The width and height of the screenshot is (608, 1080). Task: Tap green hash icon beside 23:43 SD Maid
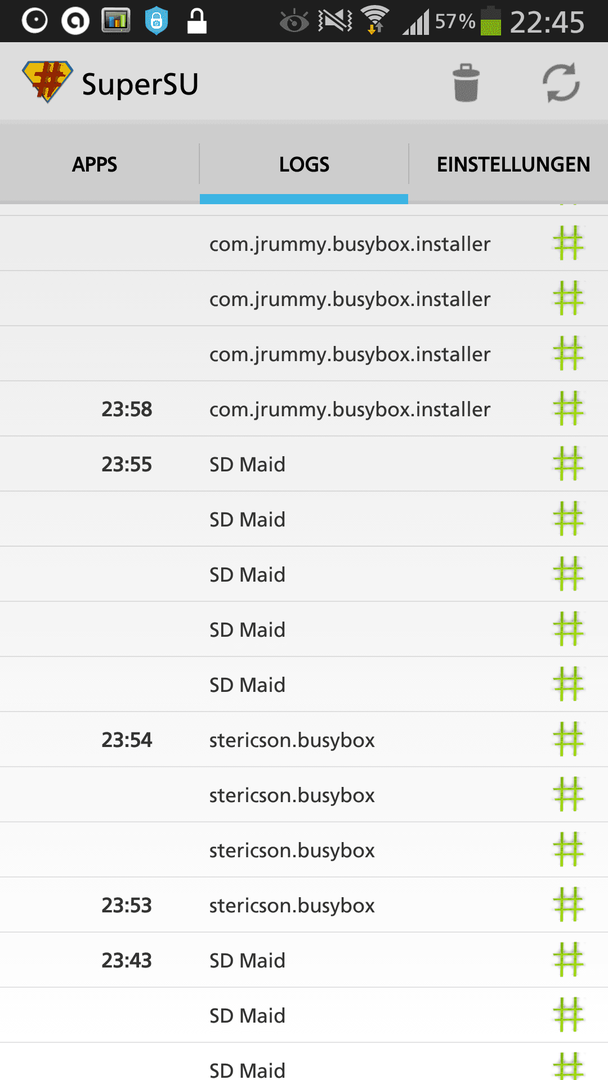coord(568,959)
